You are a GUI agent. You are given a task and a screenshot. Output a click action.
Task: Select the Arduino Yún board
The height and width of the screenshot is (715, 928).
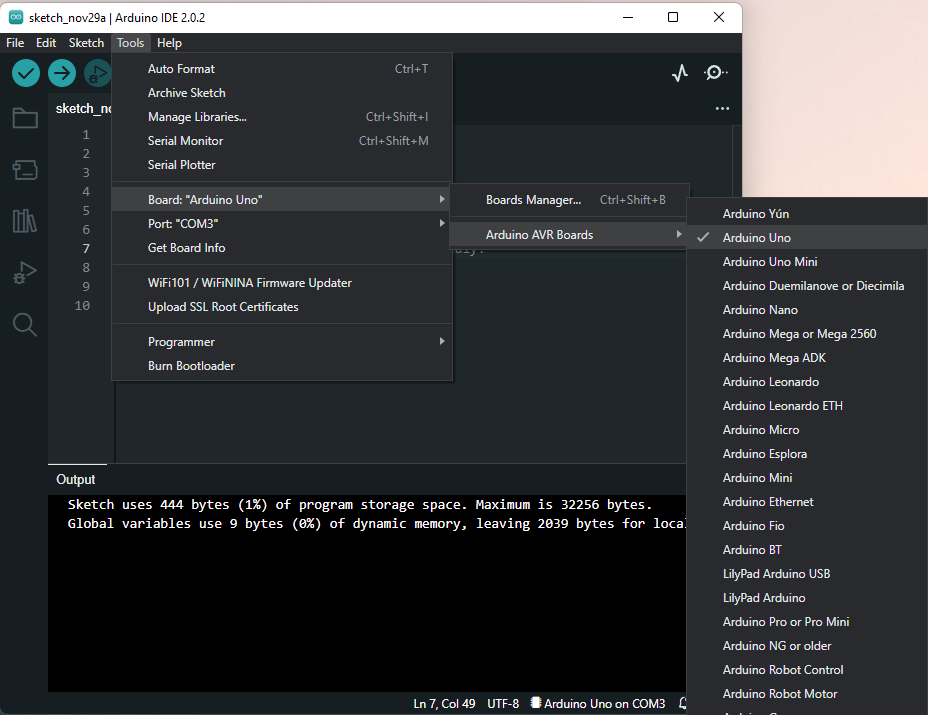pyautogui.click(x=807, y=214)
